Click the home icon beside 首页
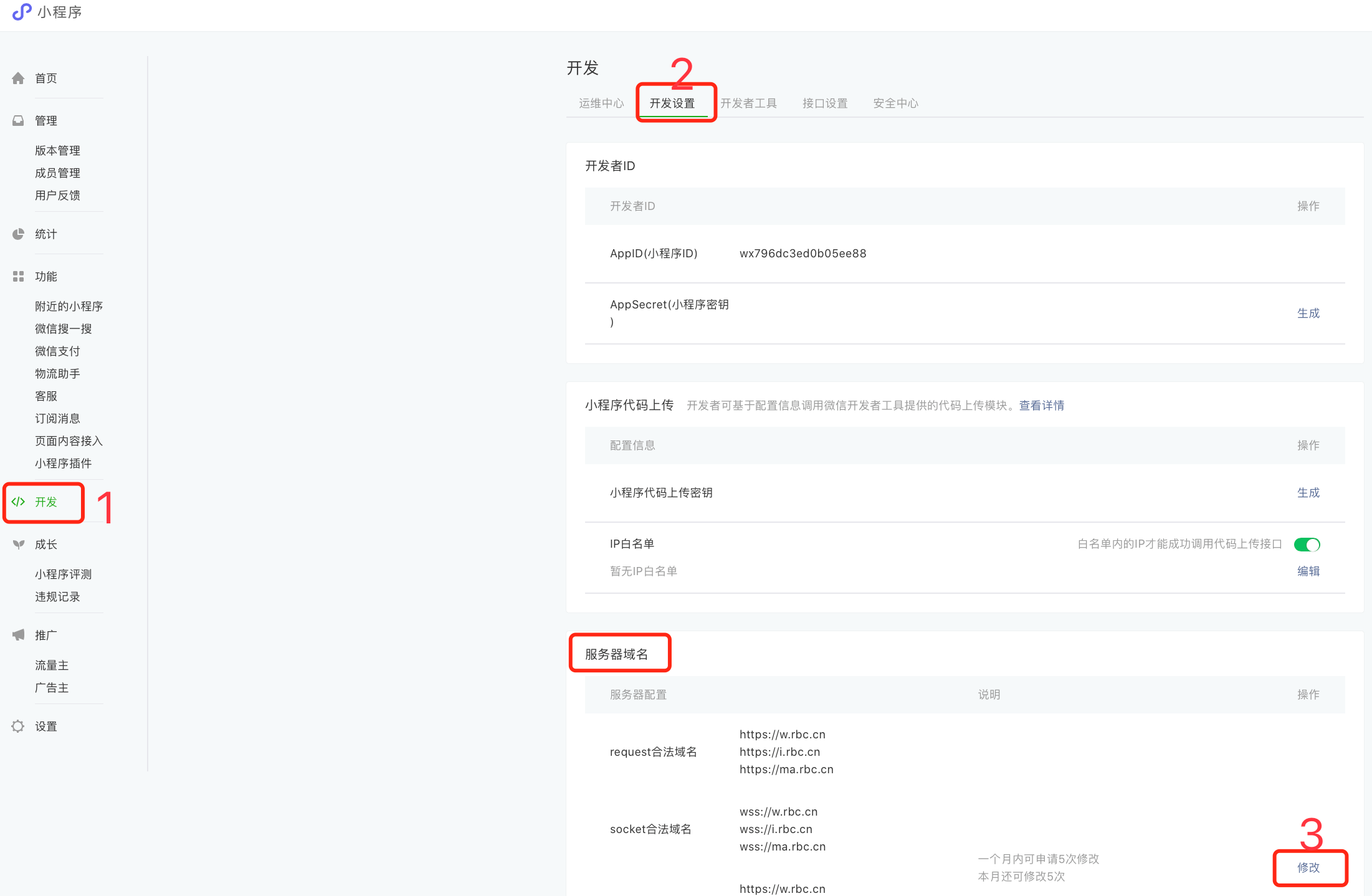The height and width of the screenshot is (896, 1372). [18, 79]
